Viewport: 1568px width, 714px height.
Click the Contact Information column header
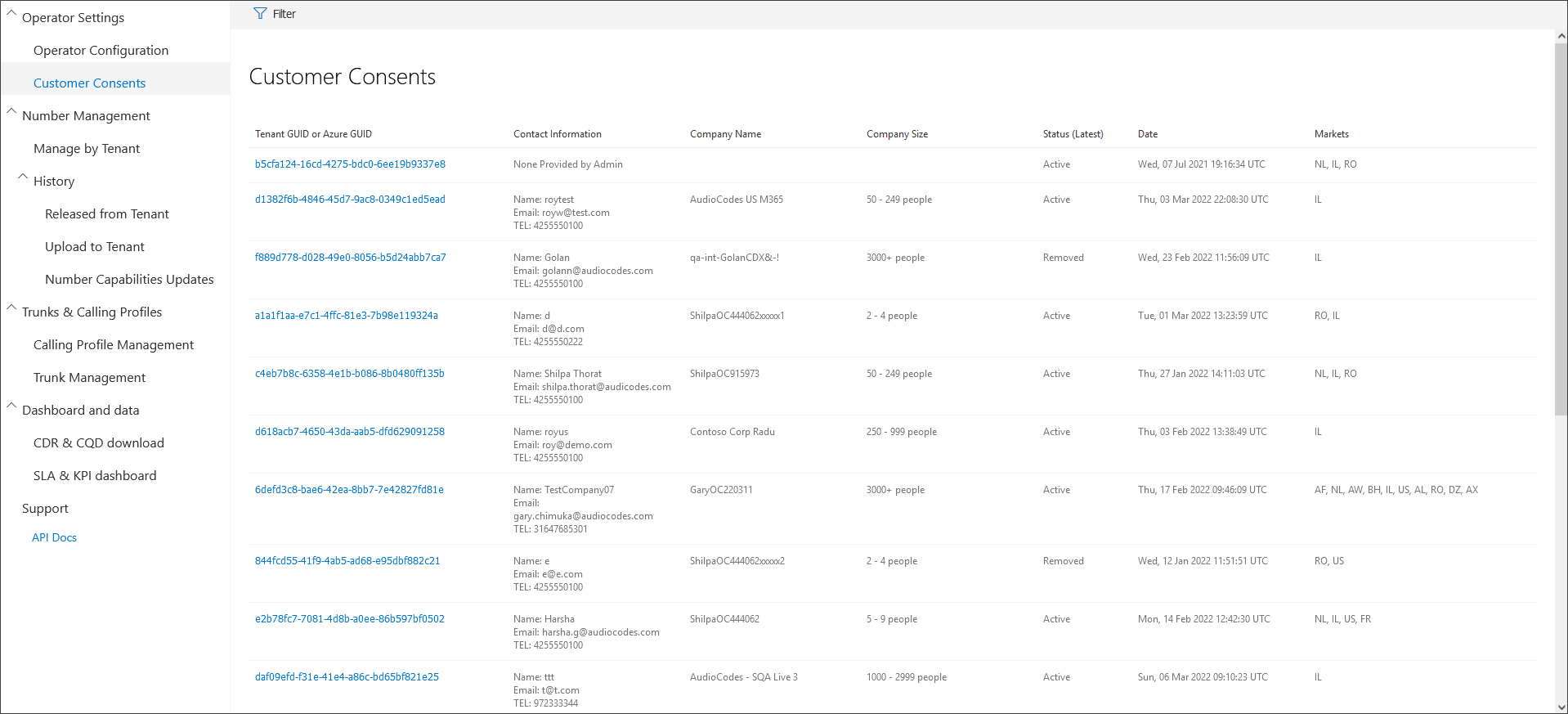pyautogui.click(x=558, y=134)
